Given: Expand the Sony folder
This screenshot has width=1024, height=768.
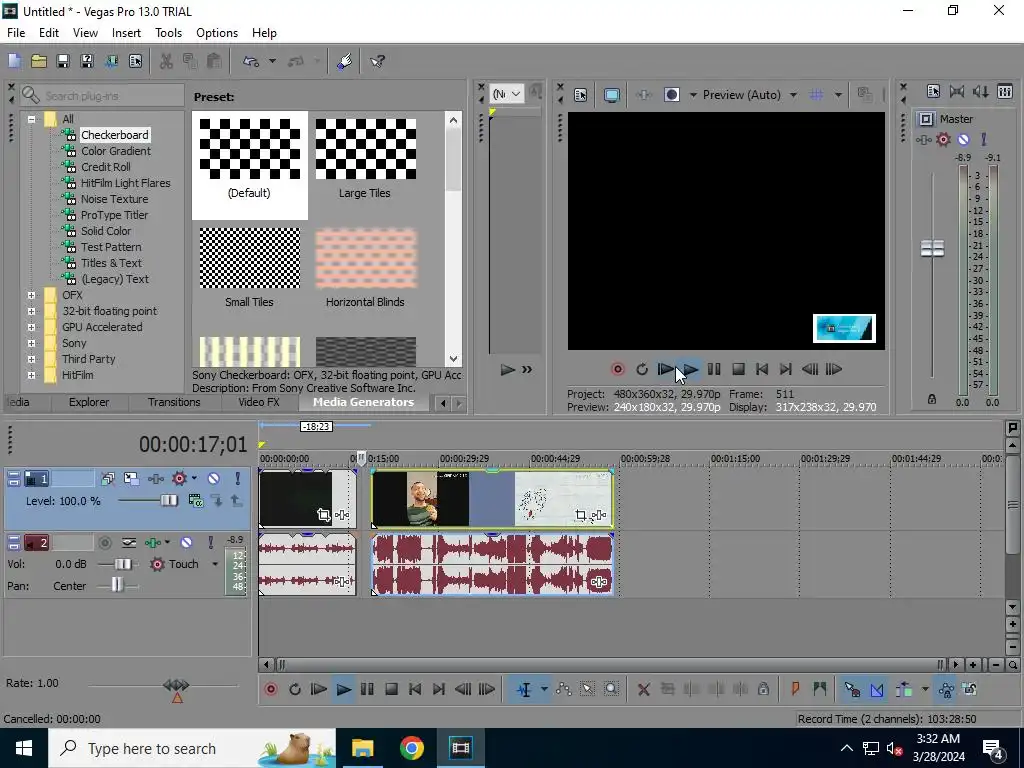Looking at the screenshot, I should pos(31,344).
